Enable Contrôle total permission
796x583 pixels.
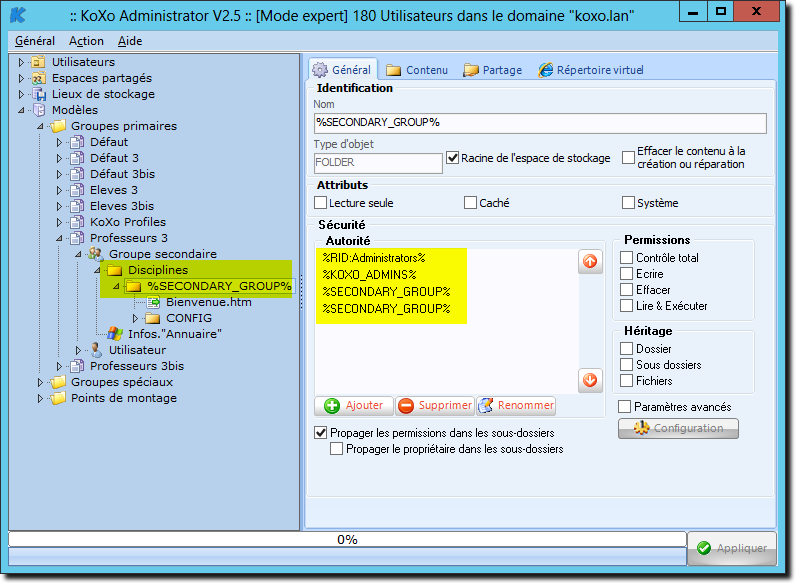(x=626, y=258)
